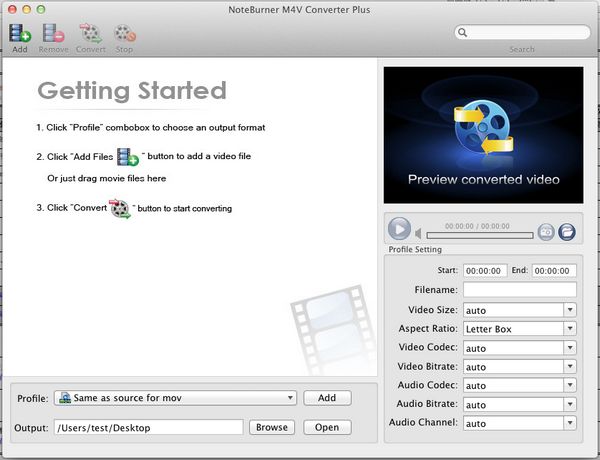Click the Stop toolbar icon
This screenshot has width=600, height=460.
click(x=125, y=33)
